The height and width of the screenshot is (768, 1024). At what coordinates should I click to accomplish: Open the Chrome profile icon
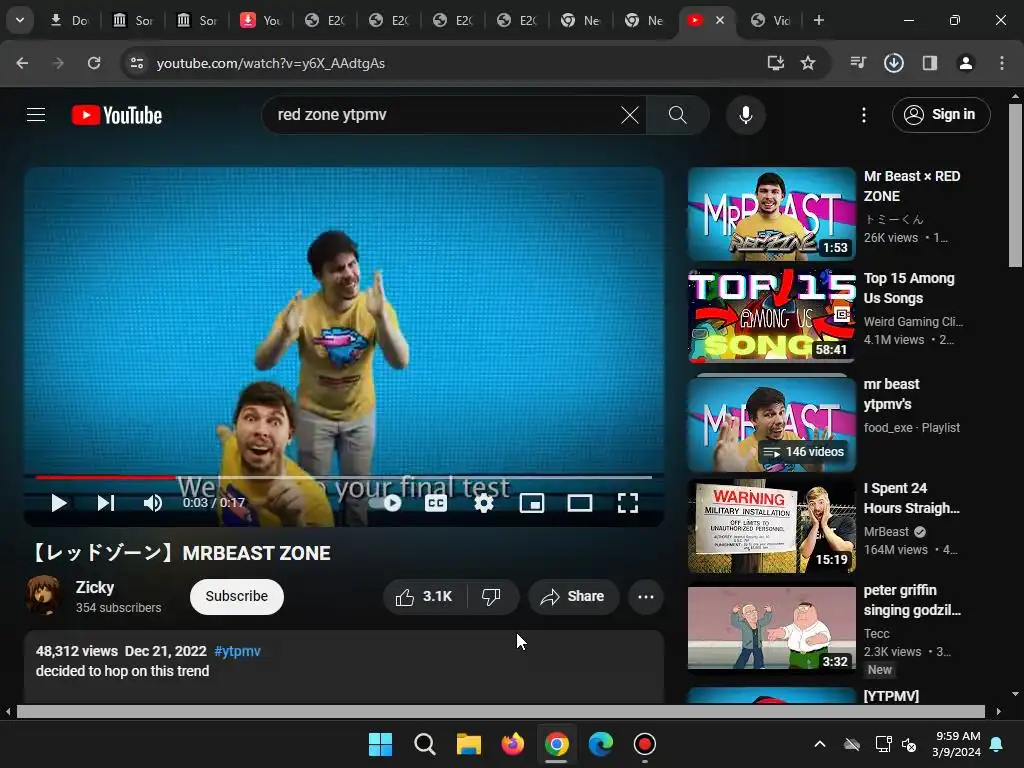(966, 63)
